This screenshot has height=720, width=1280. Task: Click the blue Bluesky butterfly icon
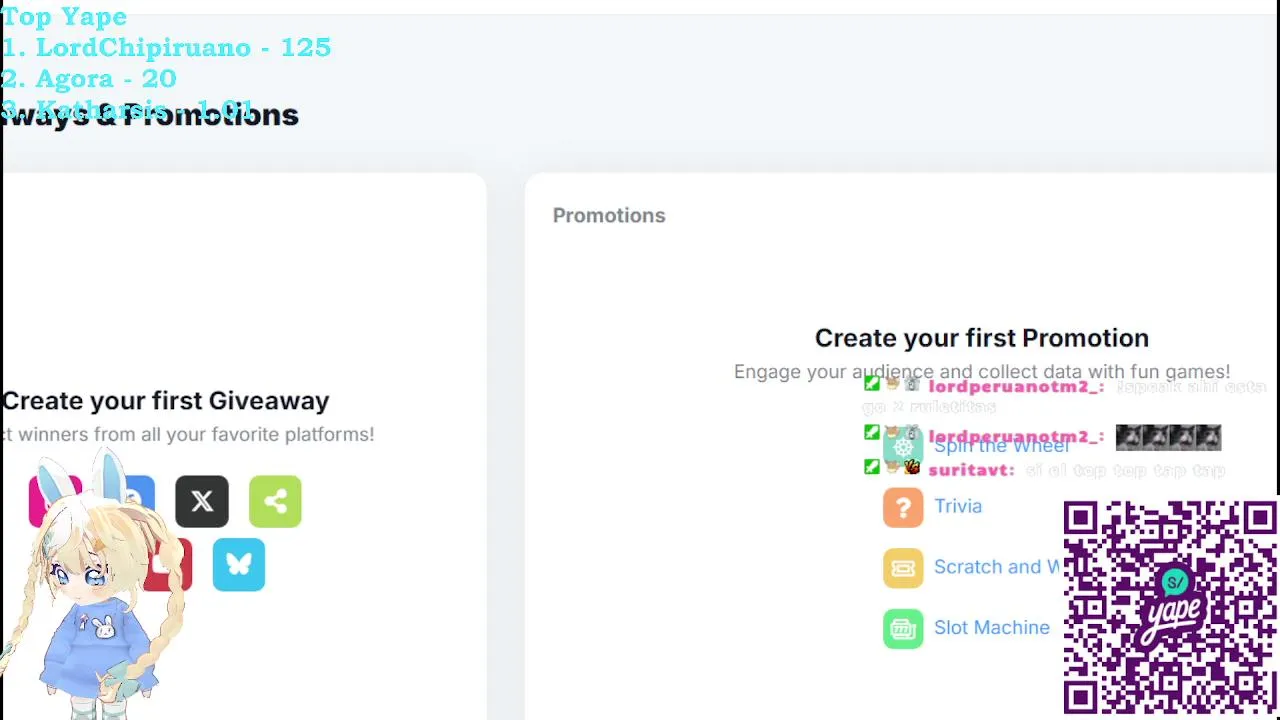pyautogui.click(x=239, y=565)
